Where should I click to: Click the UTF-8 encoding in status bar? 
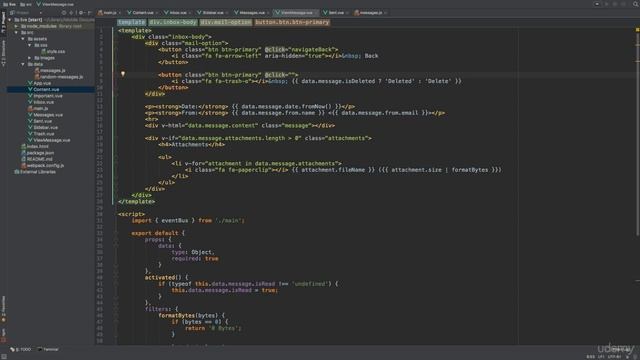(x=614, y=357)
